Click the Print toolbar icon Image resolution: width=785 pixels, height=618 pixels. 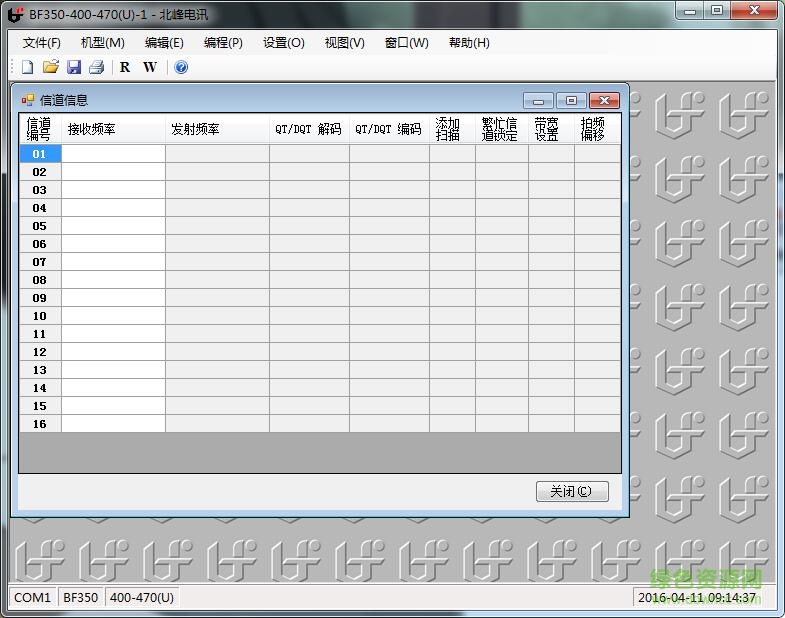point(97,67)
